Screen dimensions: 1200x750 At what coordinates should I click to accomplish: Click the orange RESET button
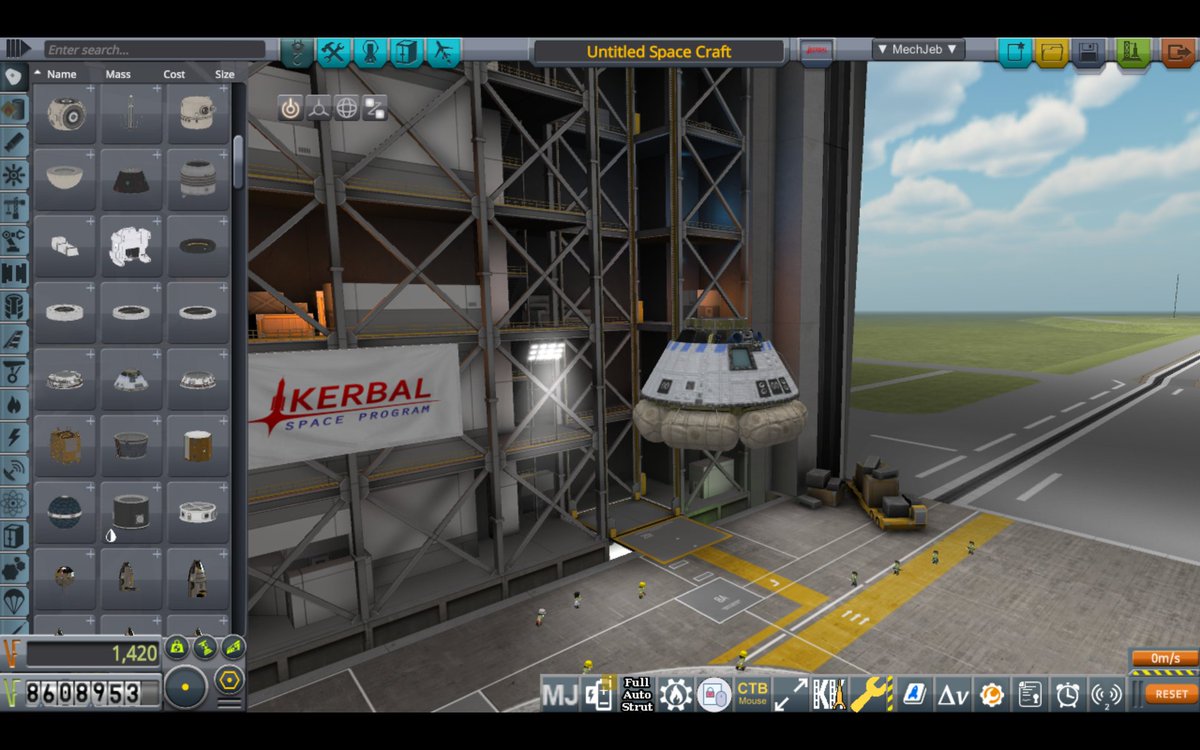point(1171,693)
